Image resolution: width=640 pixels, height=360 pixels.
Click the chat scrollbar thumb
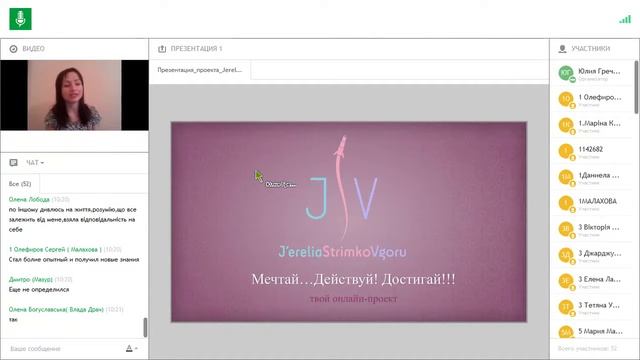(x=145, y=327)
